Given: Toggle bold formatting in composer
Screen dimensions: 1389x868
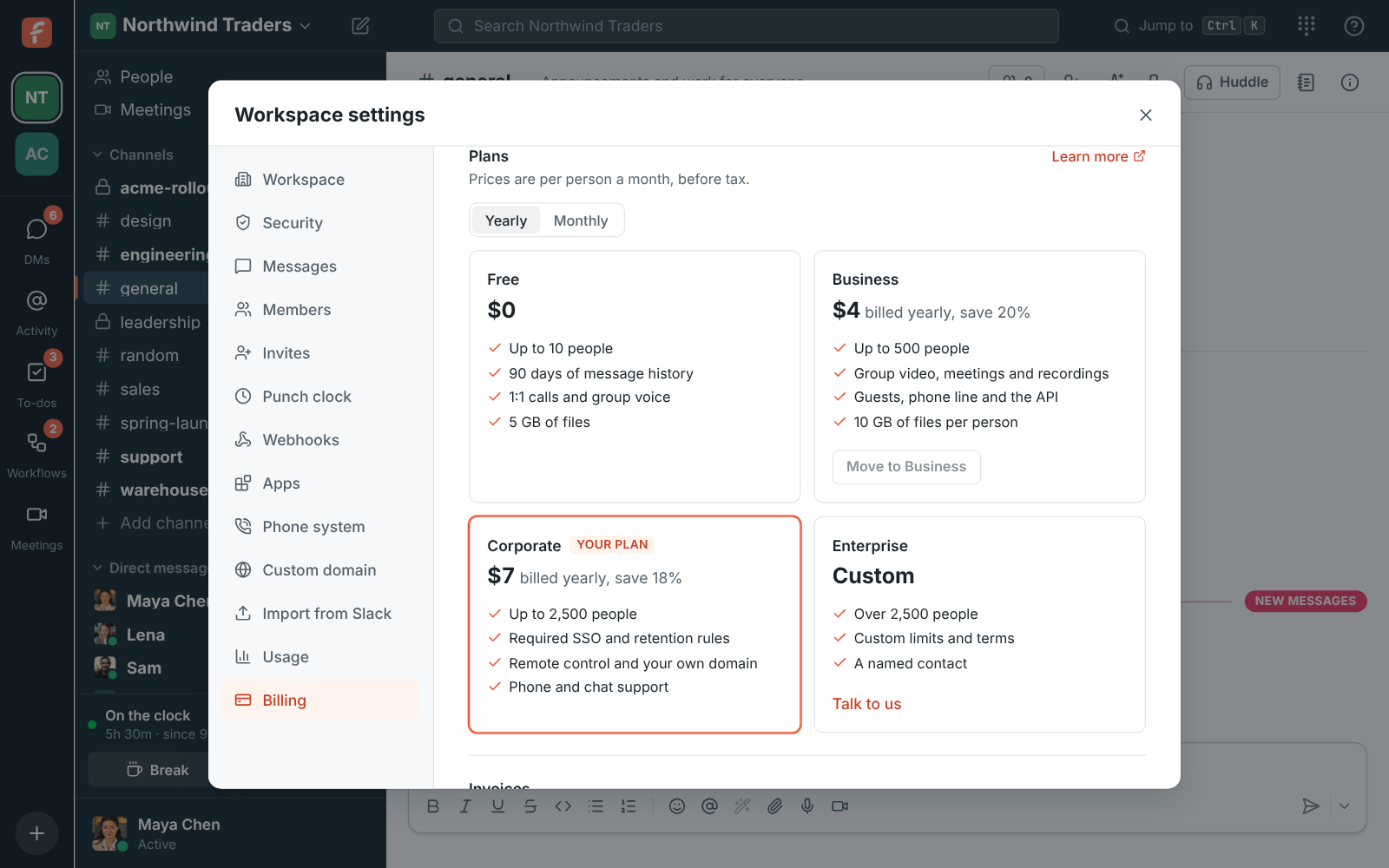Looking at the screenshot, I should (433, 806).
